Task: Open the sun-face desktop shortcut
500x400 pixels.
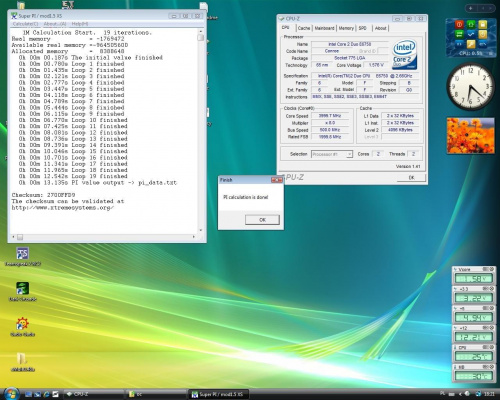Action: (x=23, y=327)
